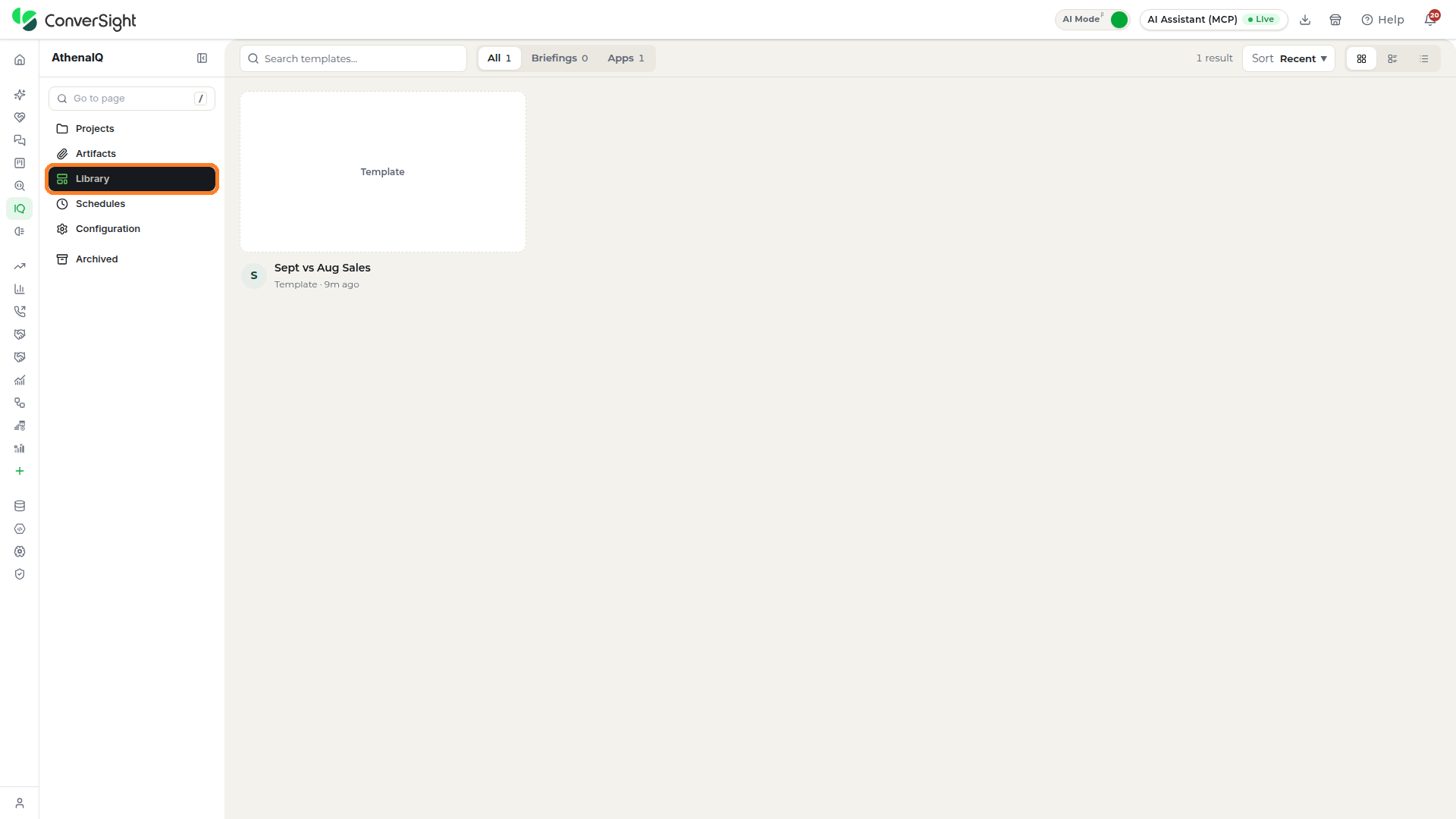Open the magnifier search icon in left rail

(20, 186)
